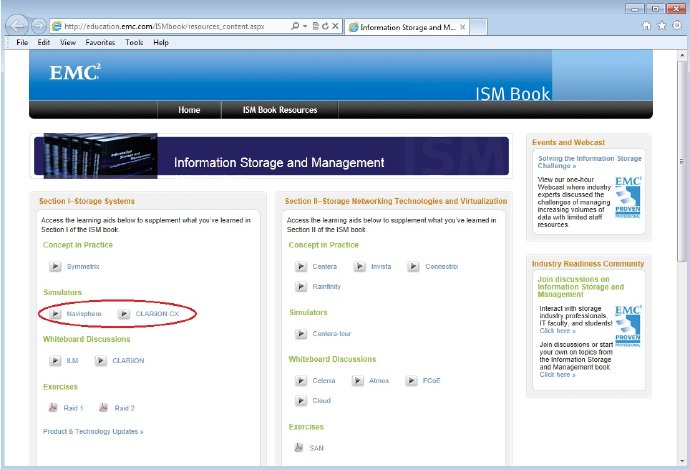Image resolution: width=690 pixels, height=469 pixels.
Task: Click the scrollbar down arrow
Action: click(682, 461)
